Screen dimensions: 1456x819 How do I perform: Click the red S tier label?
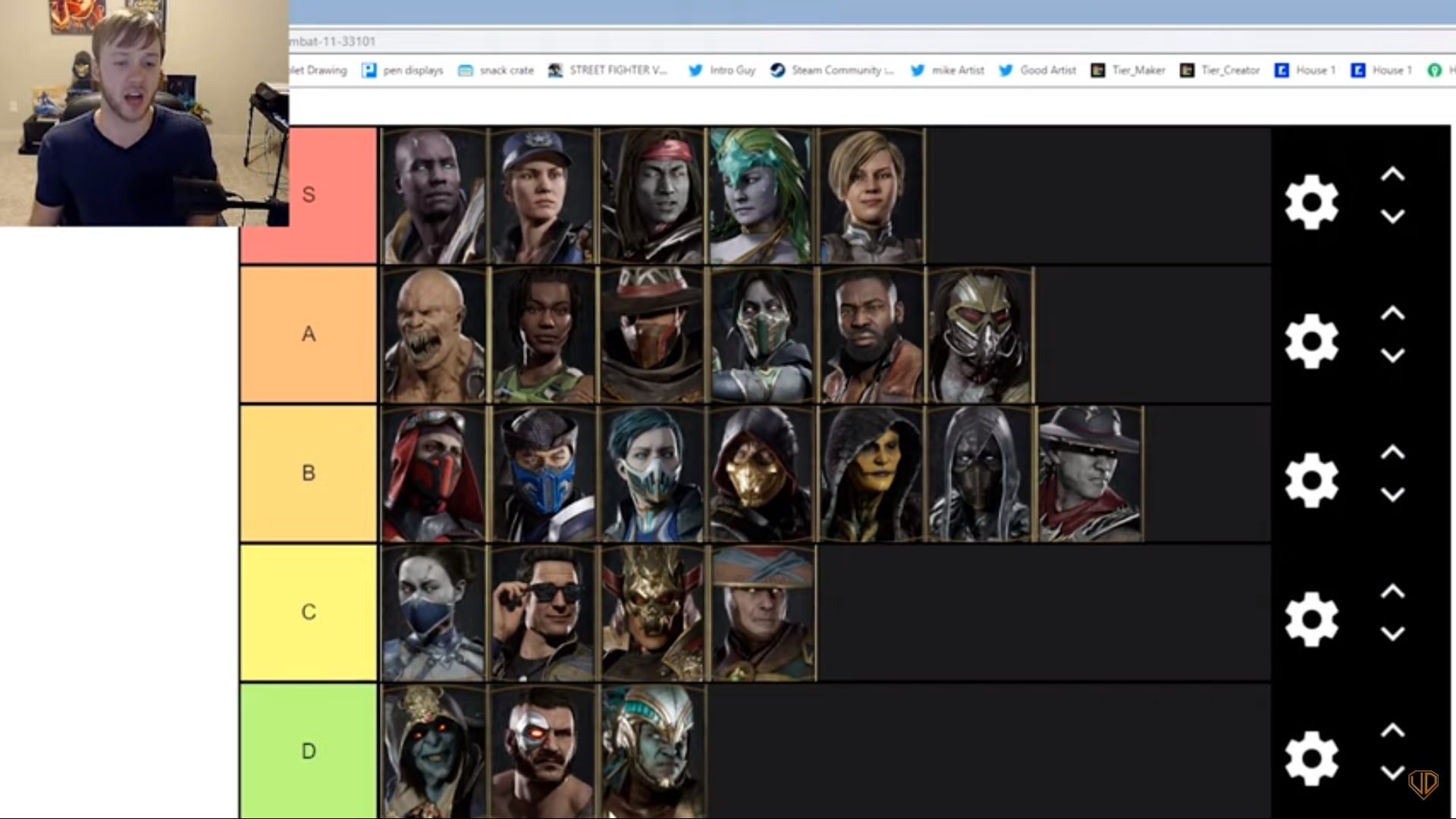coord(309,195)
